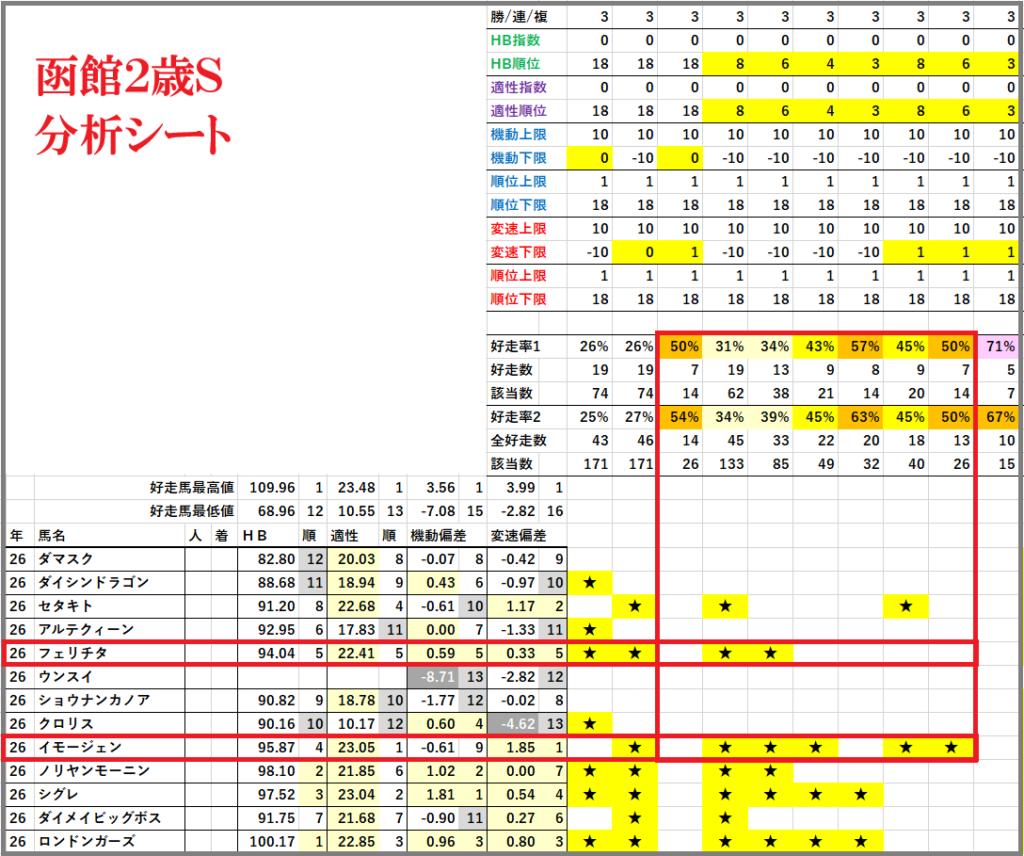
Task: Select the 適性順位 row label
Action: tap(519, 110)
